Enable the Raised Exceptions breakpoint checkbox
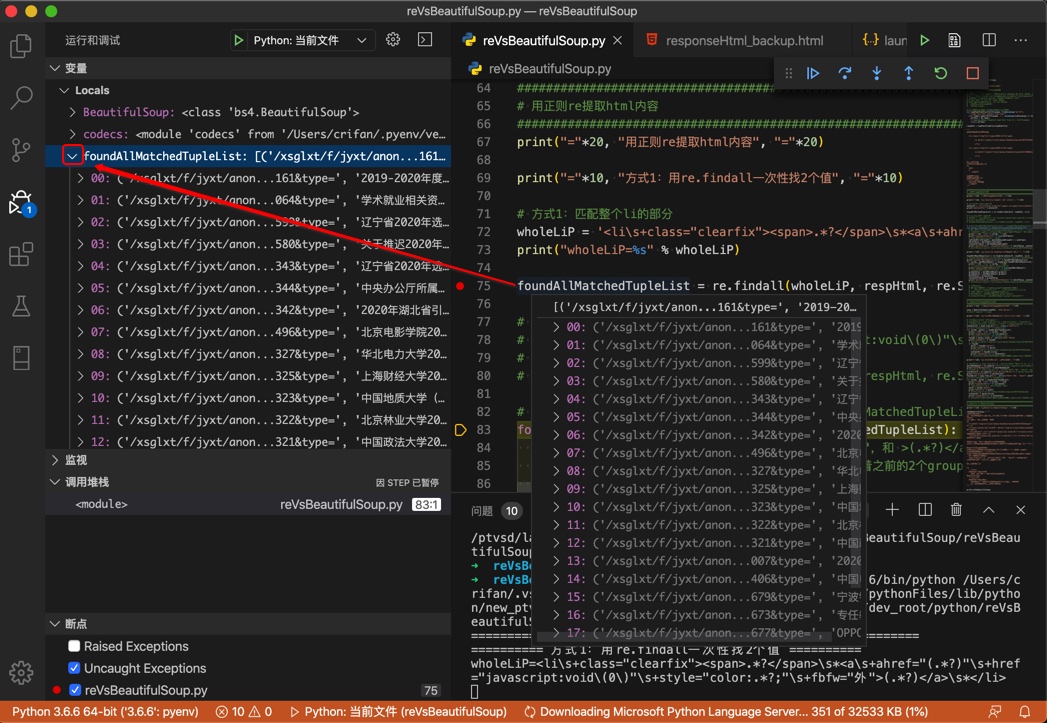The height and width of the screenshot is (723, 1047). click(x=75, y=646)
